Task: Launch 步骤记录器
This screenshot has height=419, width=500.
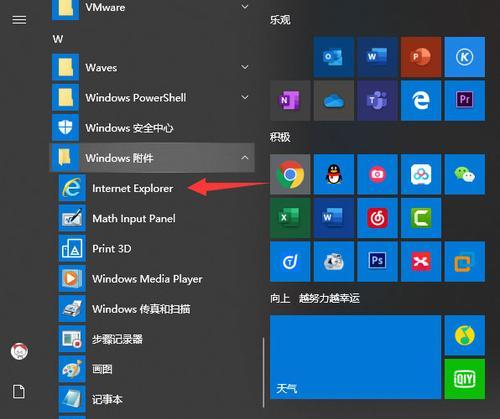Action: click(x=152, y=339)
